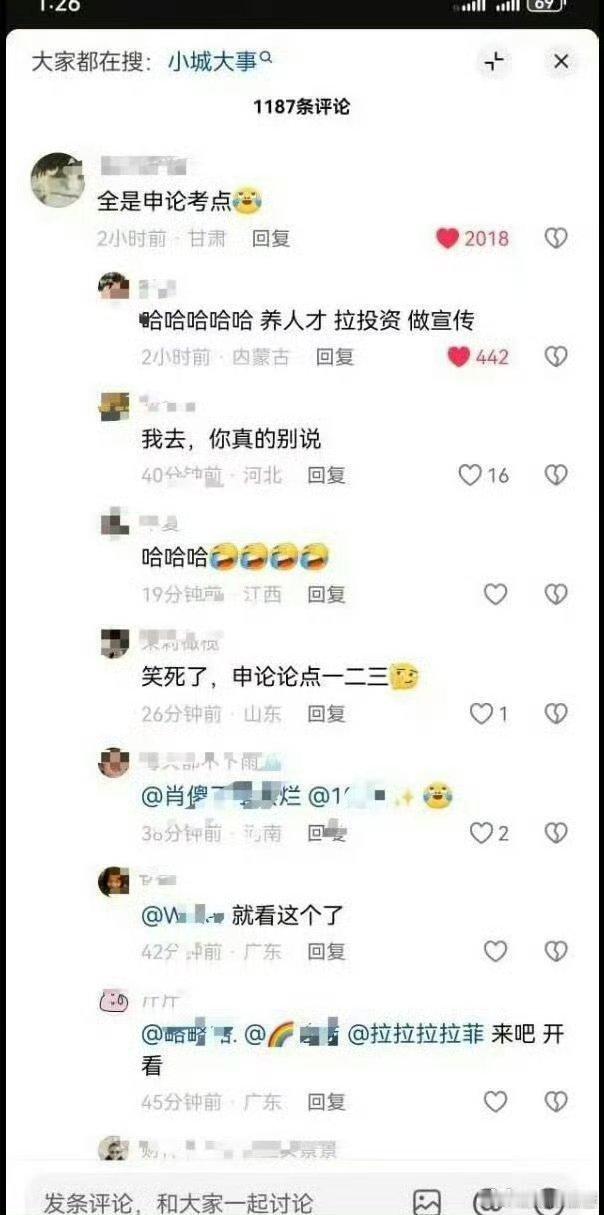604x1215 pixels.
Task: Reply to the 笑死了 comment from 山东
Action: click(326, 713)
